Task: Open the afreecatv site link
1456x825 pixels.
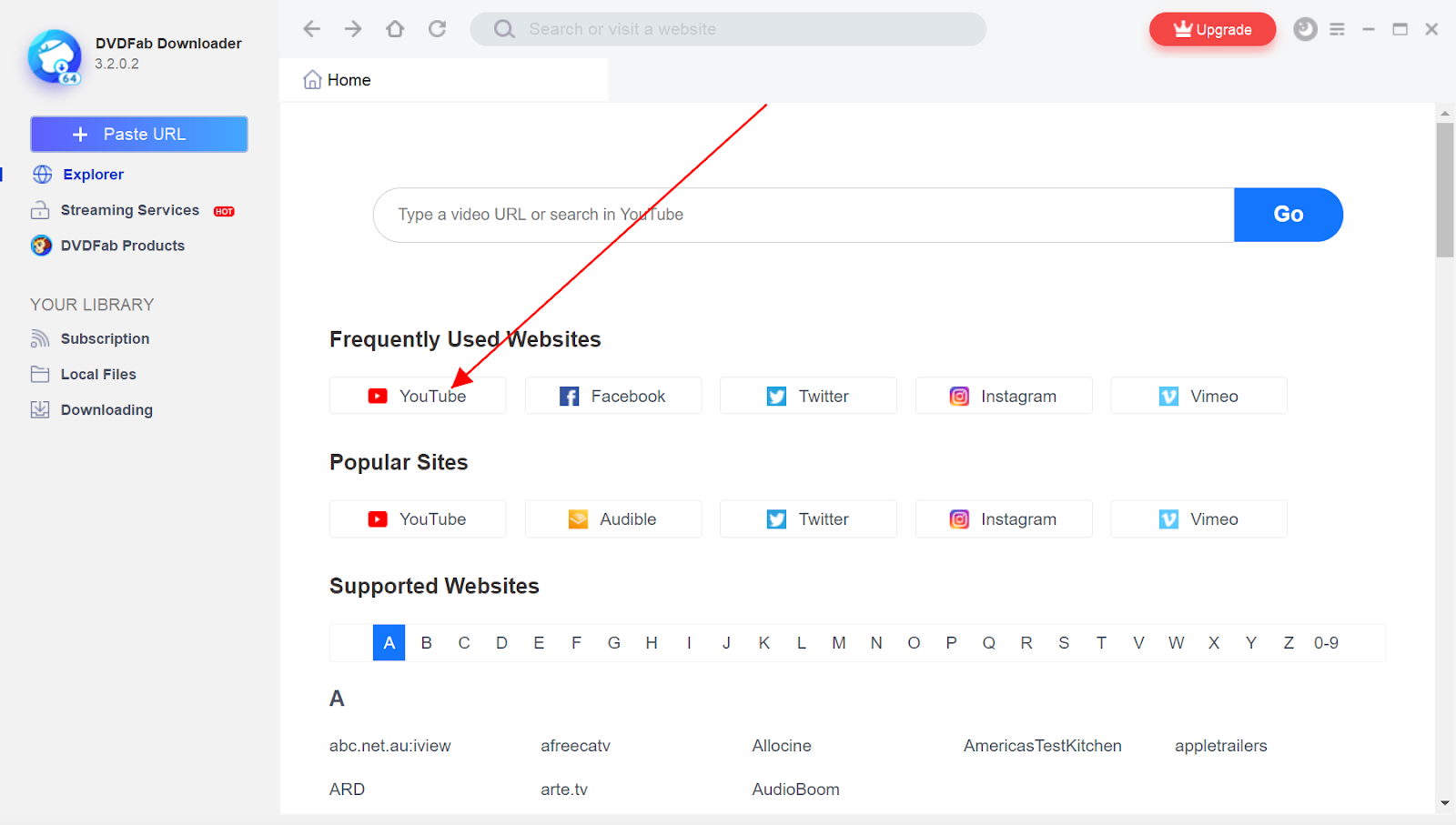Action: [x=575, y=746]
